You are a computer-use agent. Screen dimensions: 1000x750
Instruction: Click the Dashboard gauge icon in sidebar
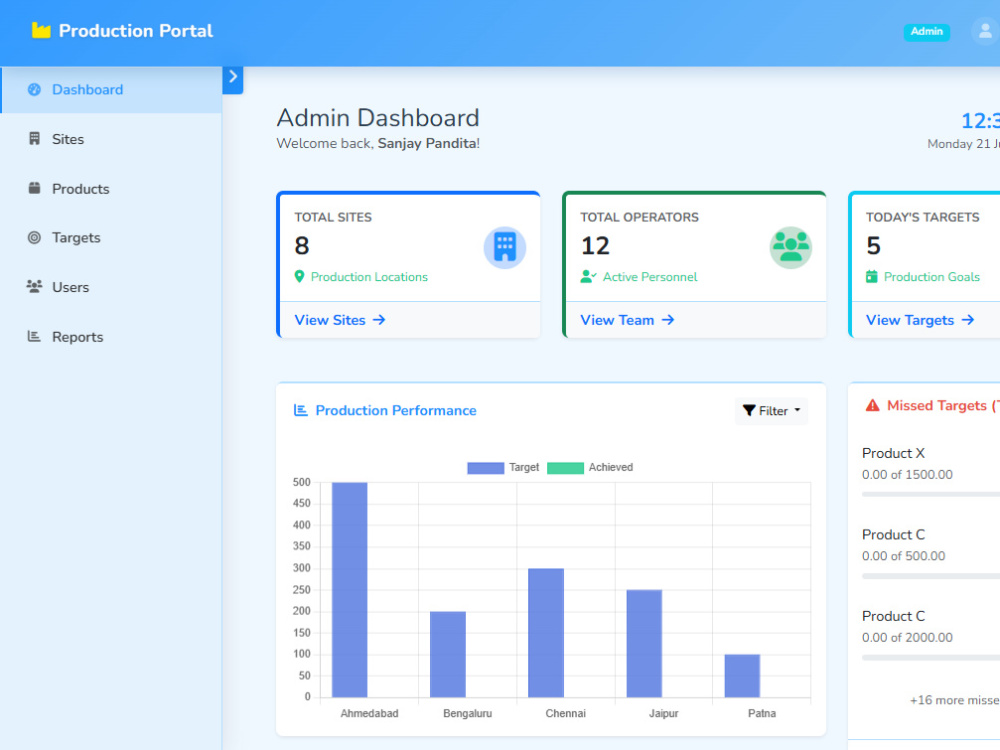point(34,90)
